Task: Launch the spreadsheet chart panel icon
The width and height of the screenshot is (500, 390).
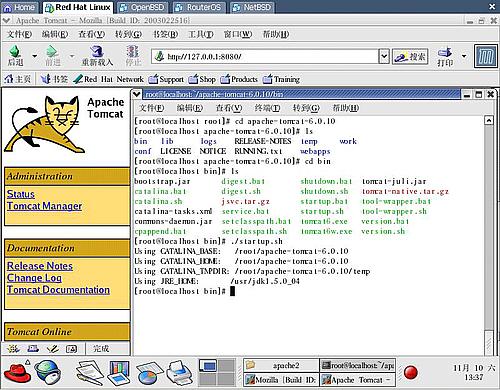Action: point(149,373)
